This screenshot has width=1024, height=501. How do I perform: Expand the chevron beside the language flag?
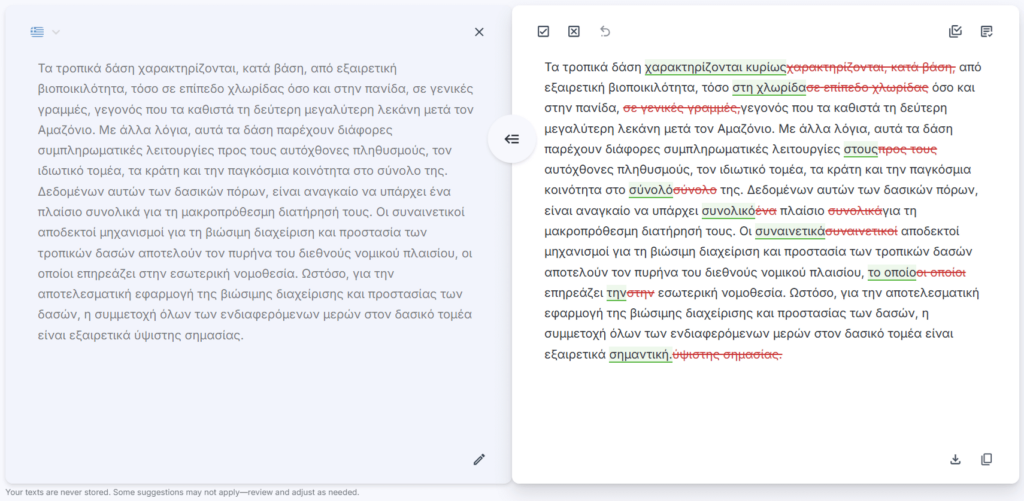tap(56, 32)
